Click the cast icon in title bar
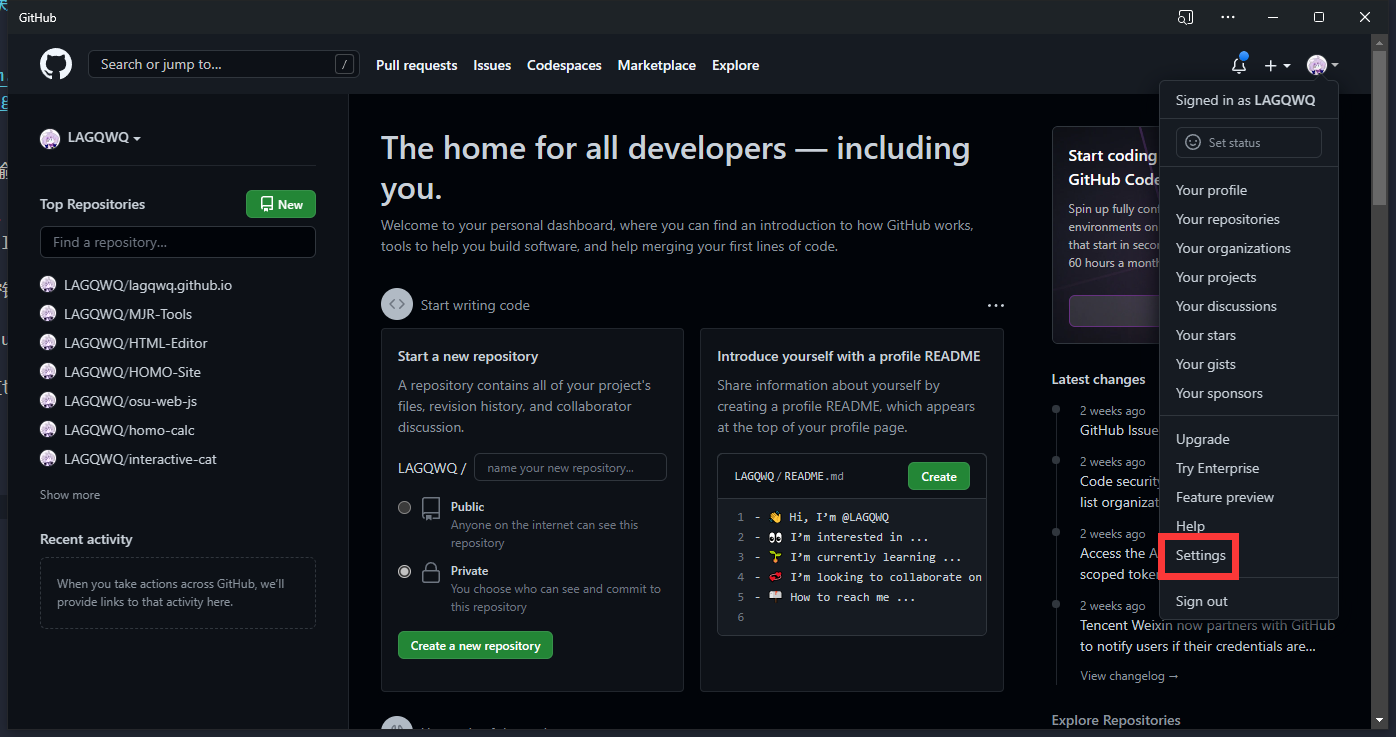The width and height of the screenshot is (1396, 737). [x=1185, y=17]
